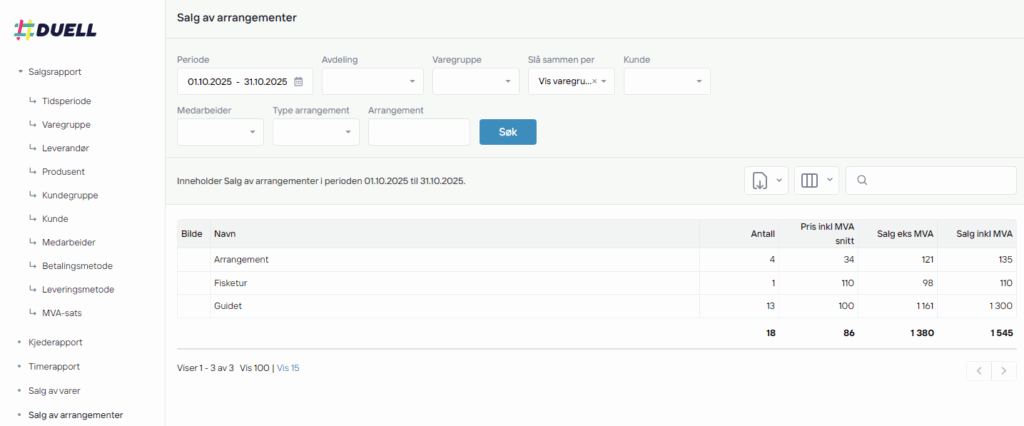
Task: Click the export download icon
Action: click(x=759, y=181)
